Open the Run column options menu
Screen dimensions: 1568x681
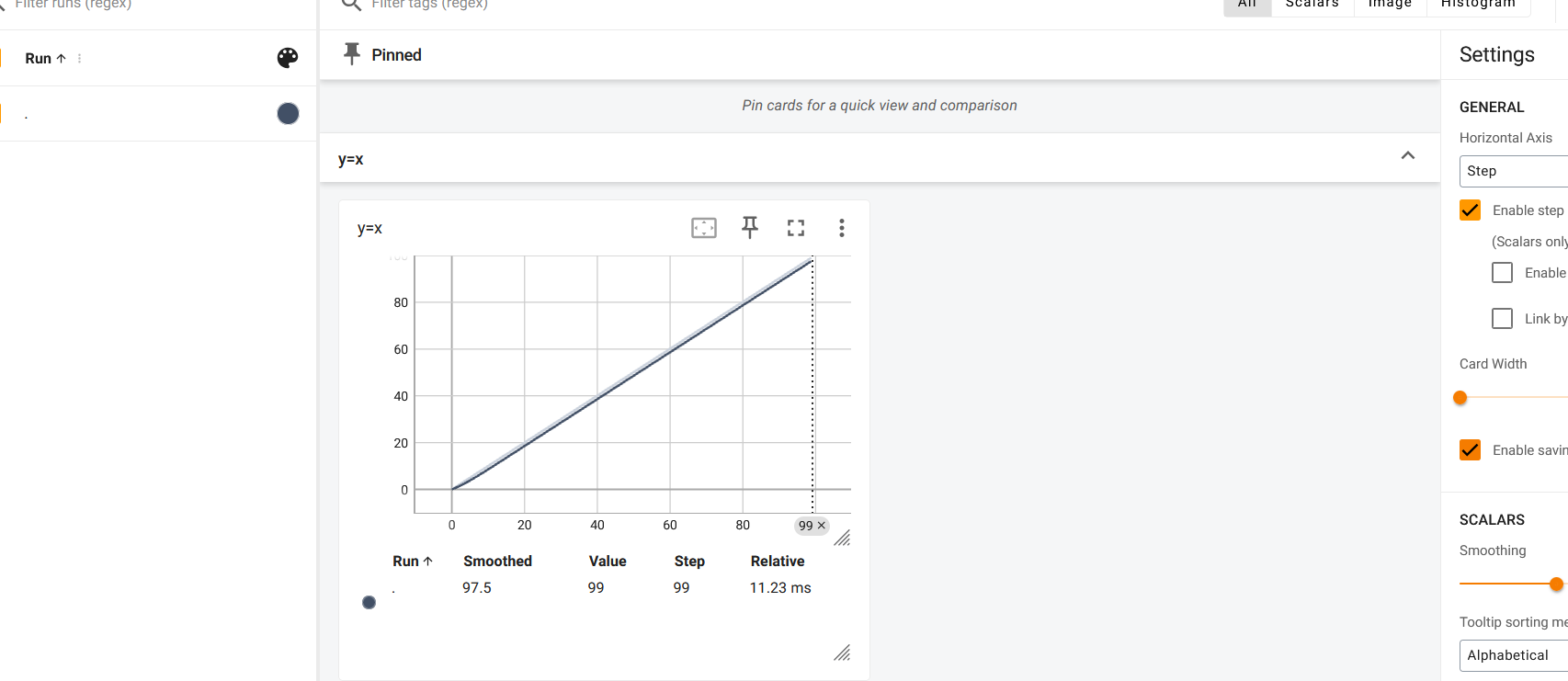coord(80,58)
